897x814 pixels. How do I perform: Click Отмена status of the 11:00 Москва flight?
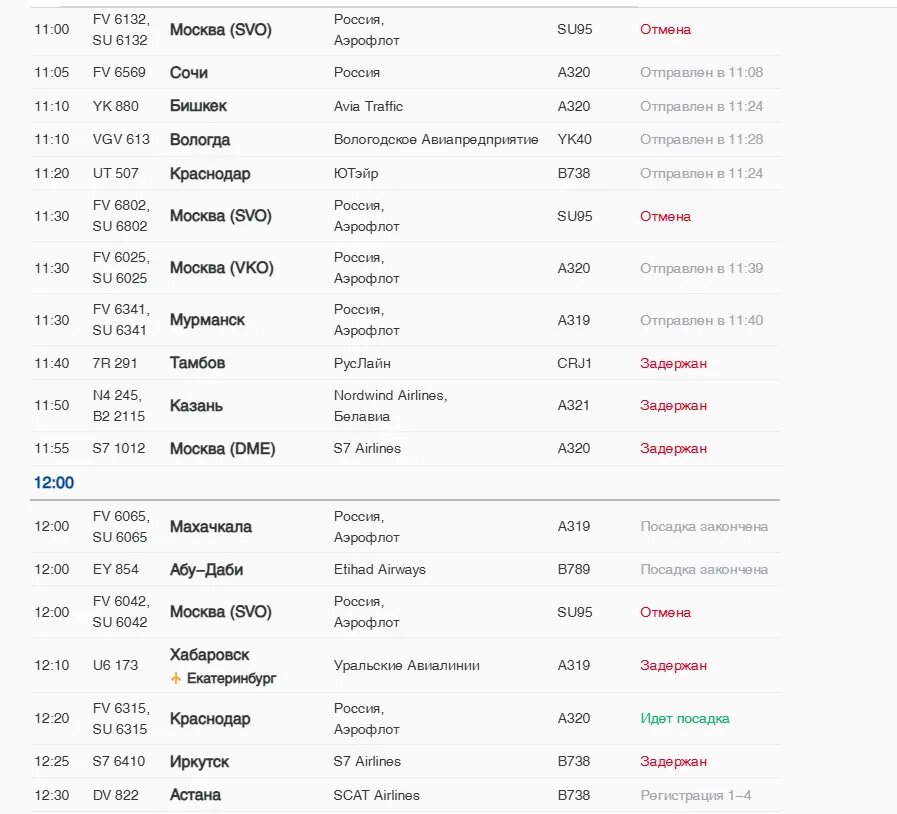pos(665,29)
